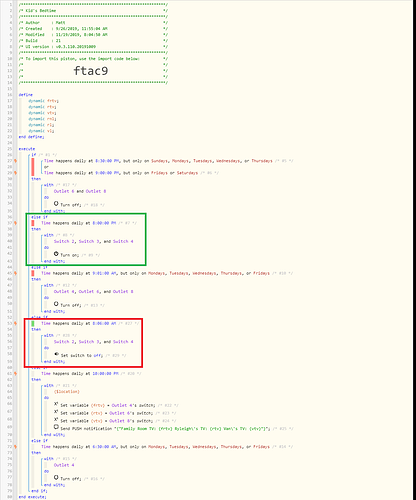Image resolution: width=416 pixels, height=500 pixels.
Task: Select the 'Outlet 6 and Outlet 8' device list
Action: click(x=80, y=191)
